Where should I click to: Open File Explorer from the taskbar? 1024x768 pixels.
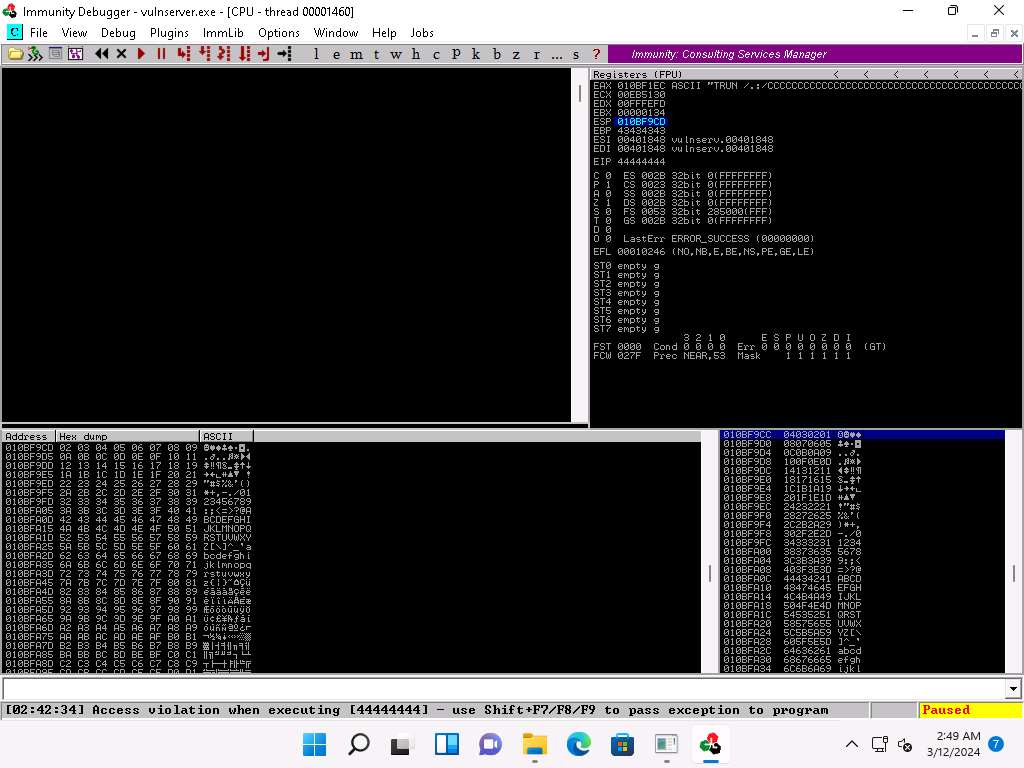tap(535, 744)
